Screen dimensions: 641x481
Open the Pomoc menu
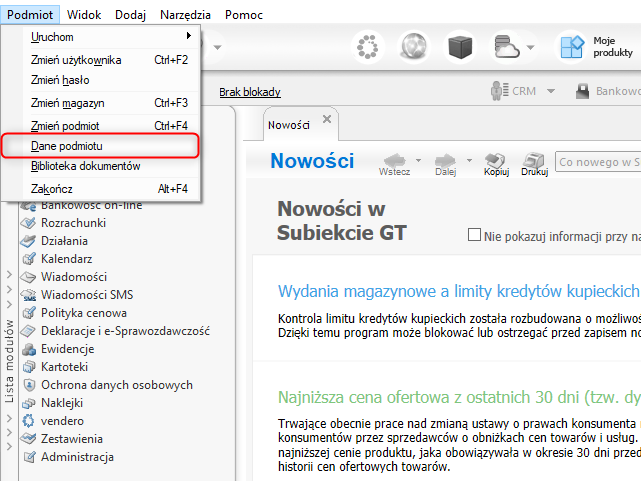point(244,15)
